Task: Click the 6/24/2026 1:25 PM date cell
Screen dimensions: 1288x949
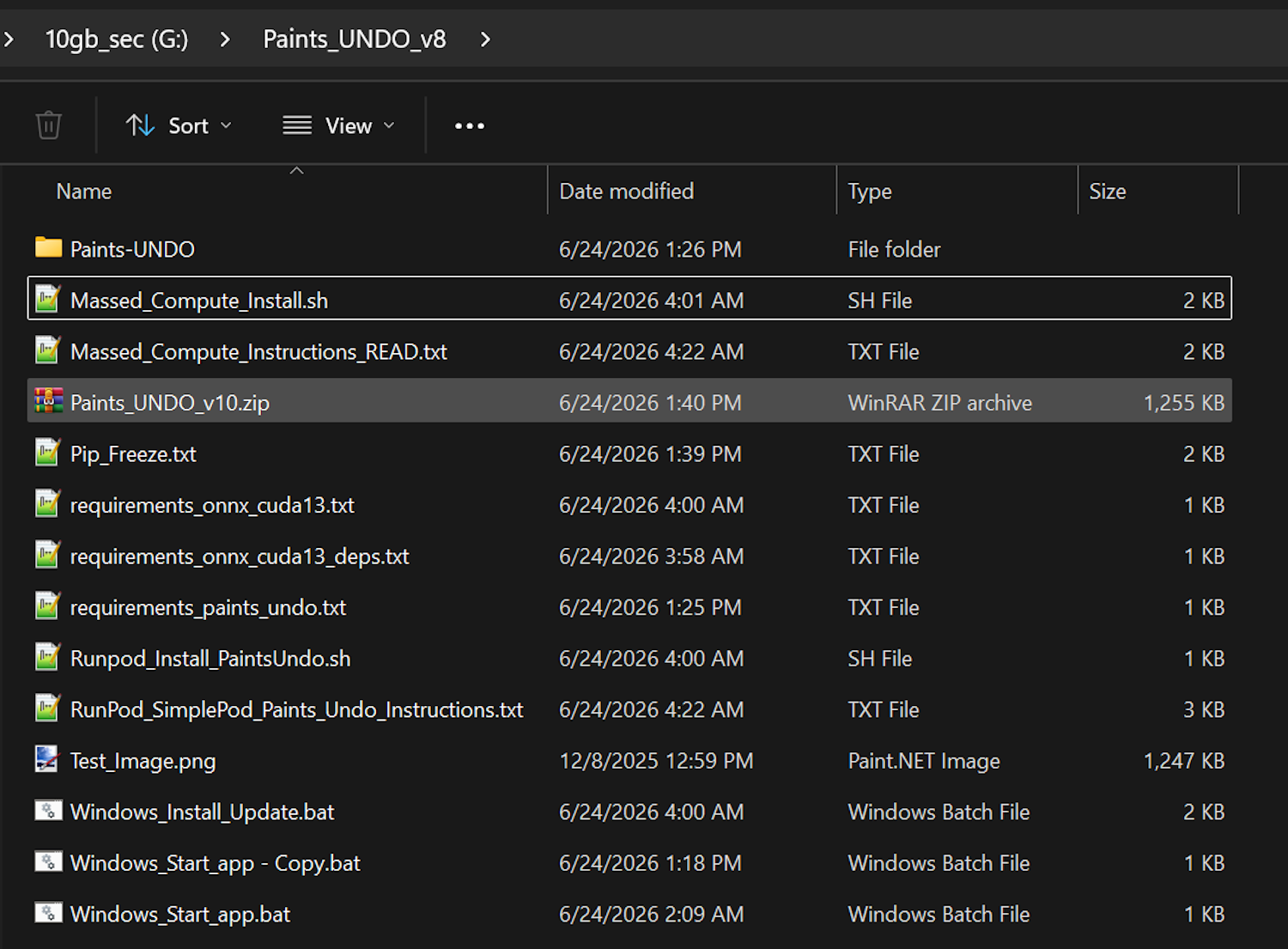Action: pos(650,607)
